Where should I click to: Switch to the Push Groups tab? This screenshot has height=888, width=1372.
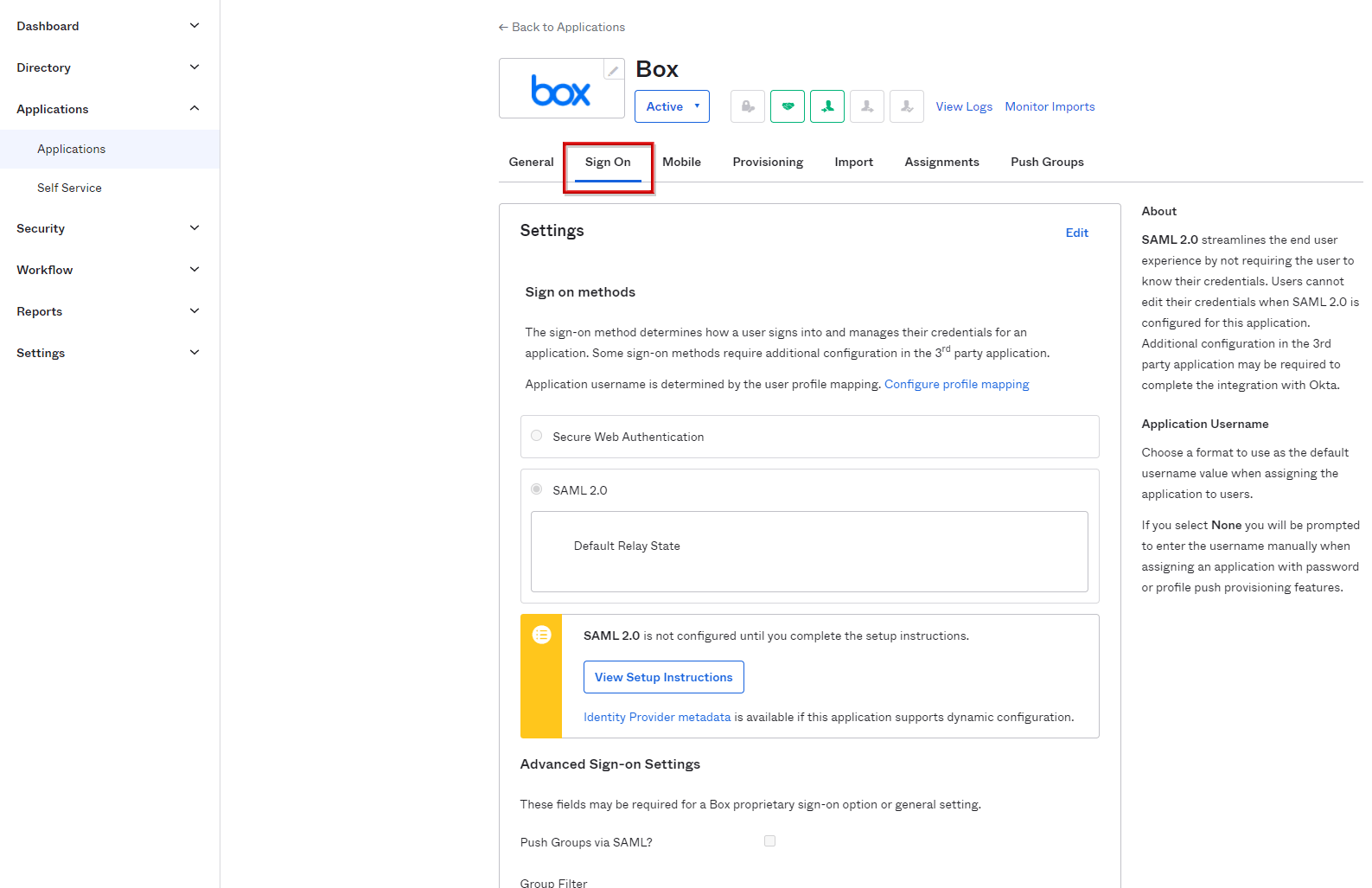pyautogui.click(x=1047, y=162)
